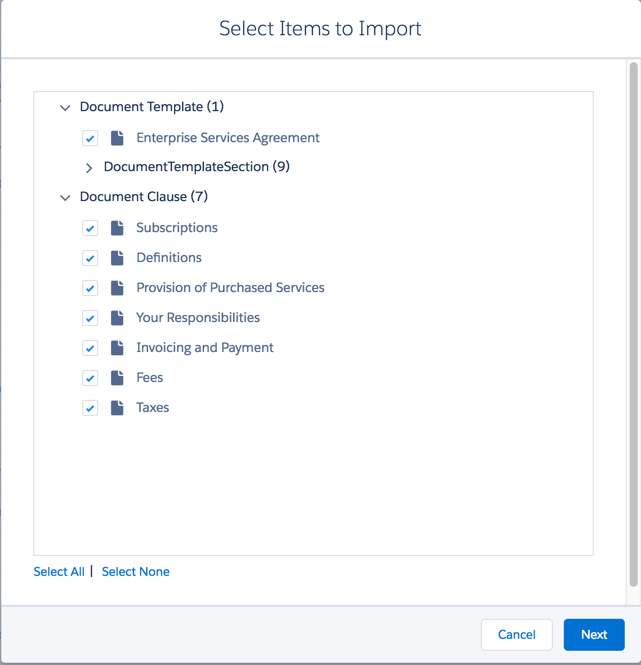This screenshot has height=665, width=641.
Task: Click the Subscriptions item text
Action: pyautogui.click(x=177, y=228)
